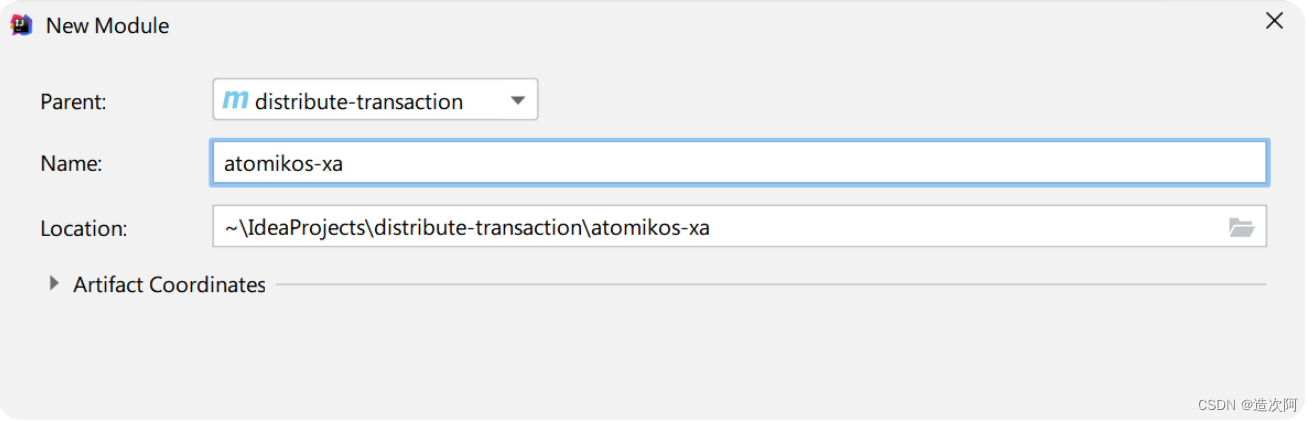1313x422 pixels.
Task: Click the empty title bar area
Action: point(700,25)
